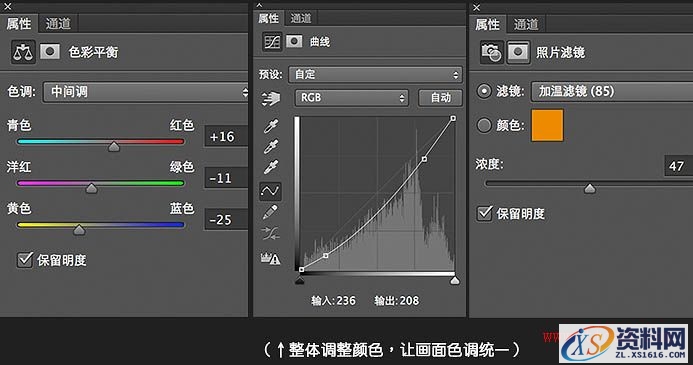Viewport: 693px width, 365px height.
Task: Switch to Properties tab in Color Balance panel
Action: click(19, 23)
